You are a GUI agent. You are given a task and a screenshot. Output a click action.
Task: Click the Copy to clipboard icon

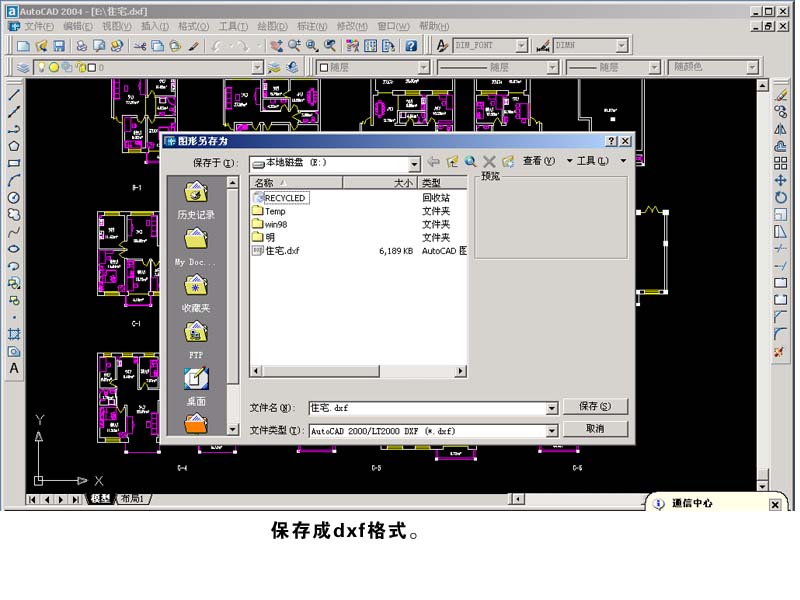pos(158,46)
